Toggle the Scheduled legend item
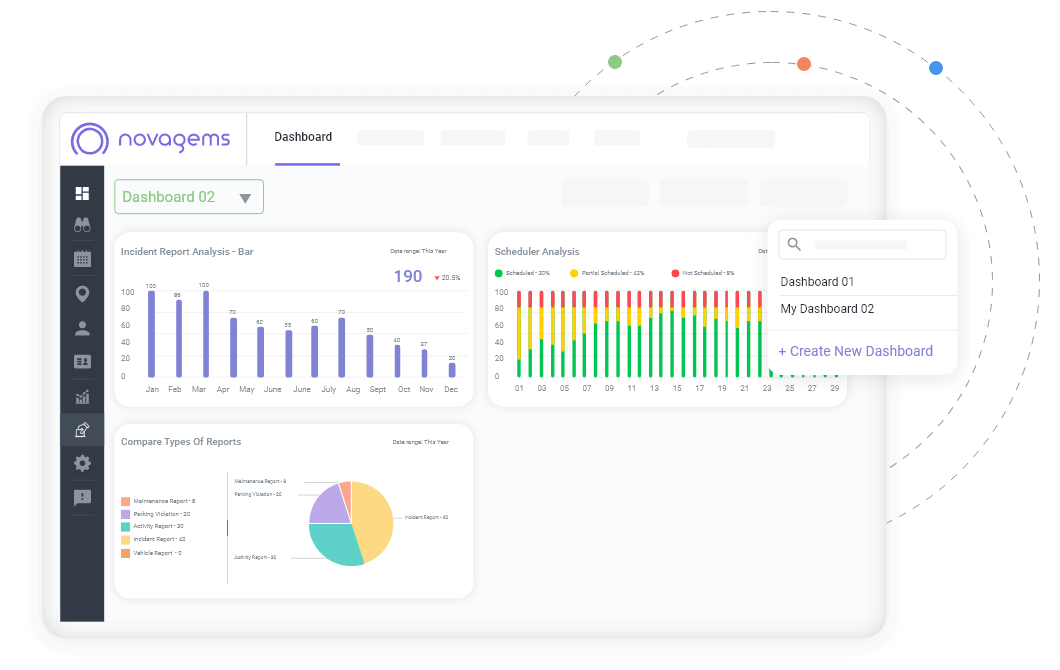The width and height of the screenshot is (1060, 670). (524, 272)
